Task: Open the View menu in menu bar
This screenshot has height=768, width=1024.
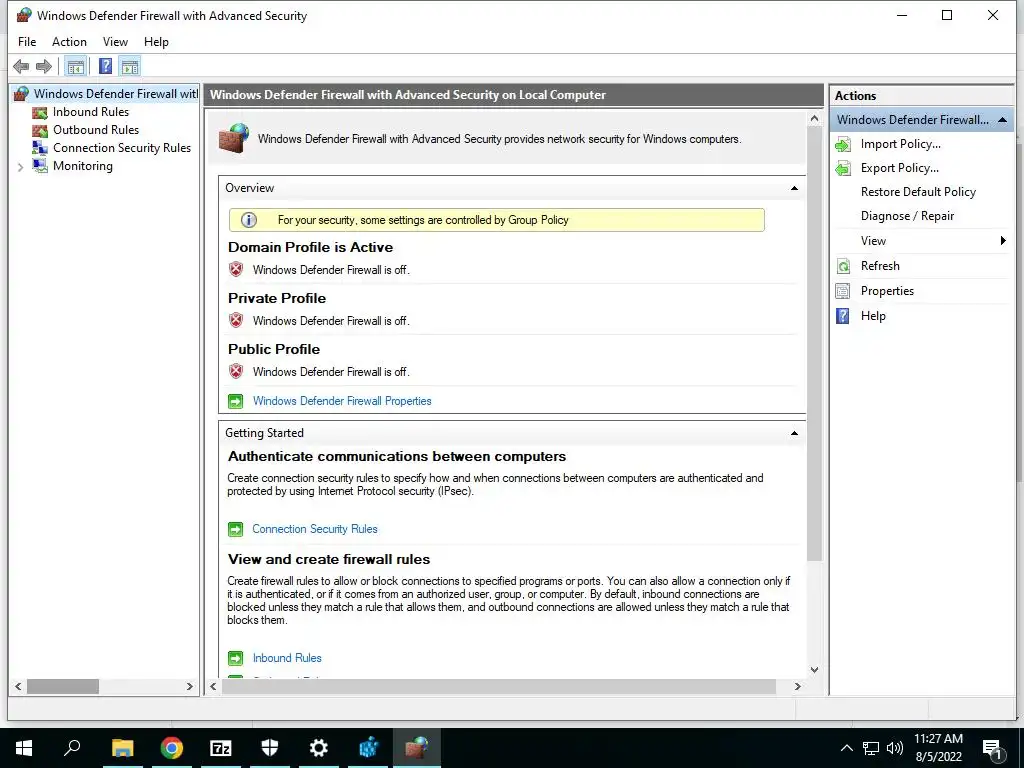Action: (115, 42)
